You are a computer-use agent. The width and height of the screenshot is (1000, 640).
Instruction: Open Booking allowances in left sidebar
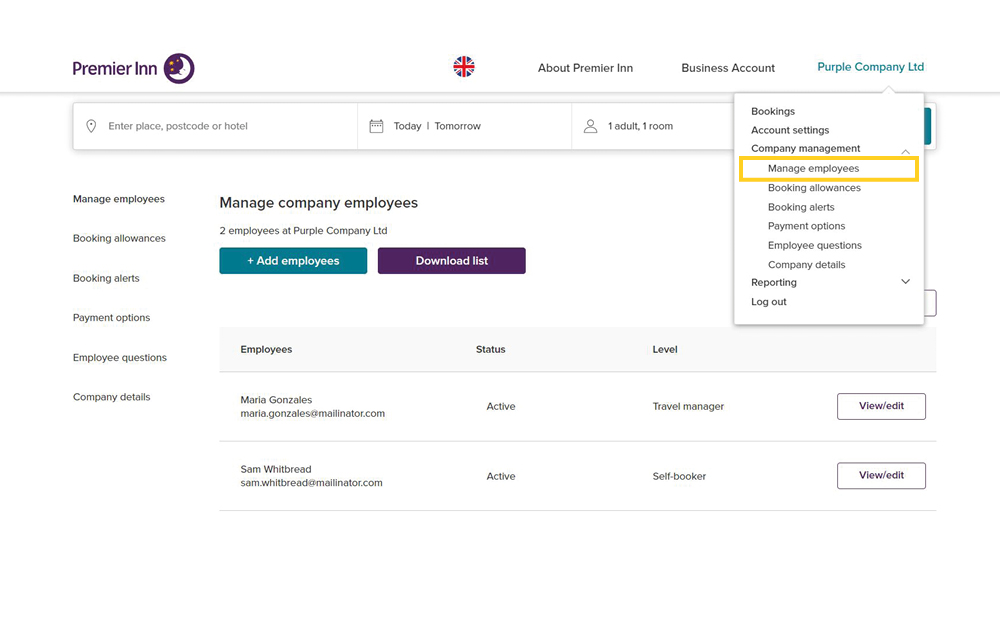119,238
